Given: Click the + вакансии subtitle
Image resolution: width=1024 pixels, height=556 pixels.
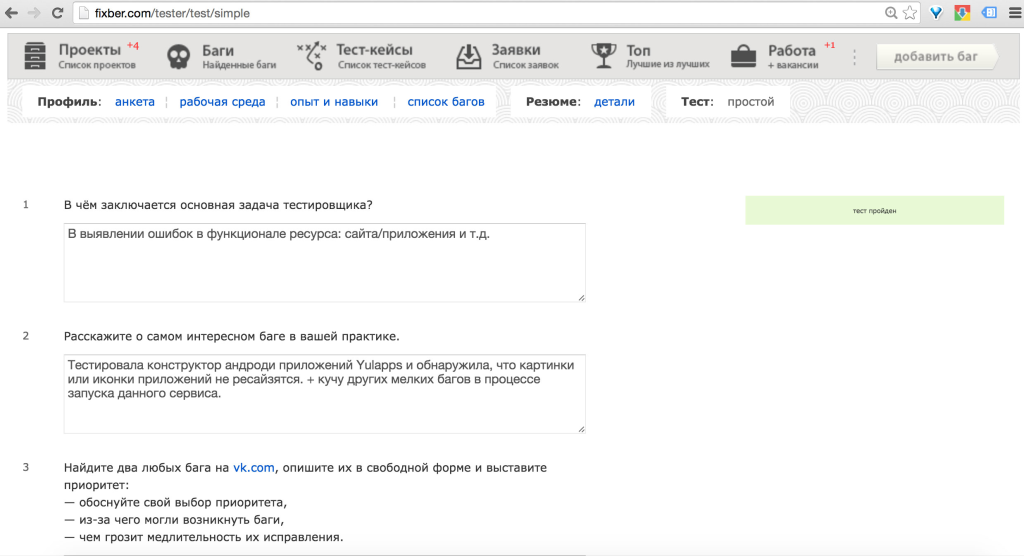Looking at the screenshot, I should pos(793,65).
